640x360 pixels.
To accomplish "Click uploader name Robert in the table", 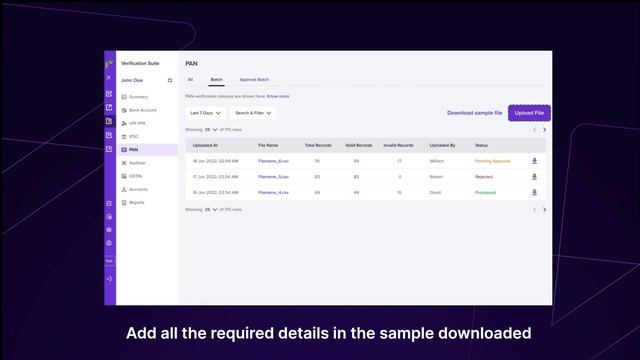I will pos(436,177).
